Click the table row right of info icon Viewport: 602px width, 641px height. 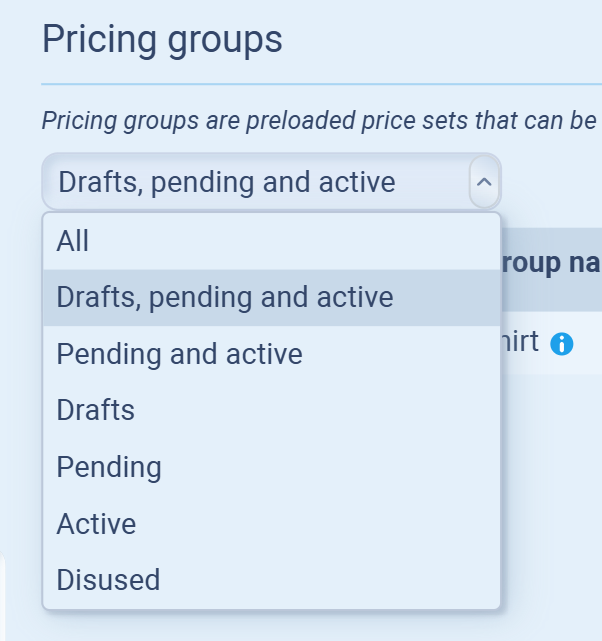pyautogui.click(x=590, y=345)
